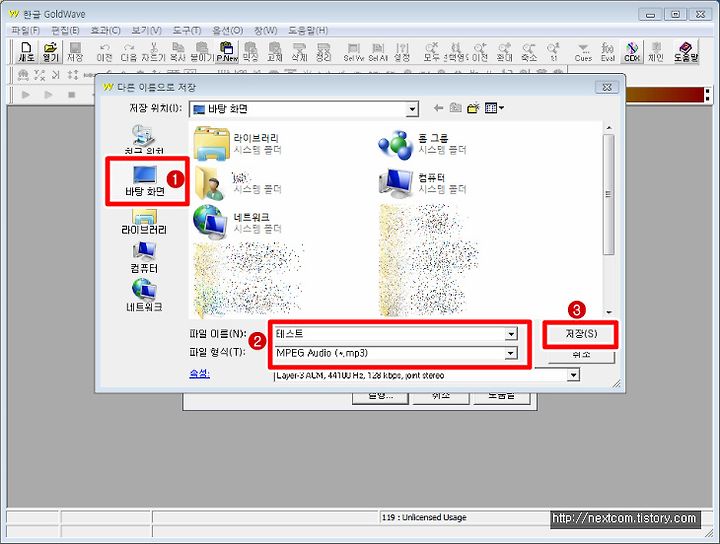Select 라이브러리 in places bar
The width and height of the screenshot is (720, 544).
(144, 222)
